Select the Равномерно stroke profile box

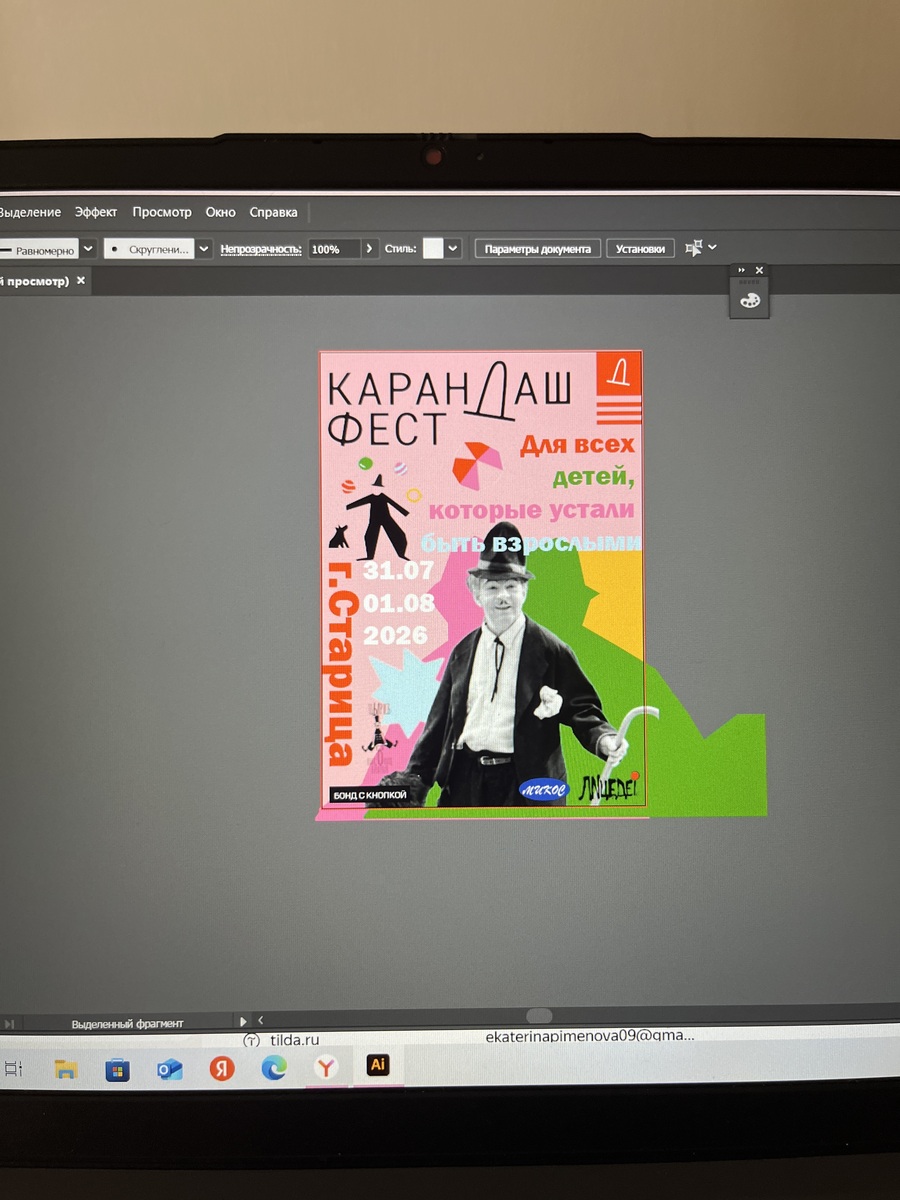[38, 250]
